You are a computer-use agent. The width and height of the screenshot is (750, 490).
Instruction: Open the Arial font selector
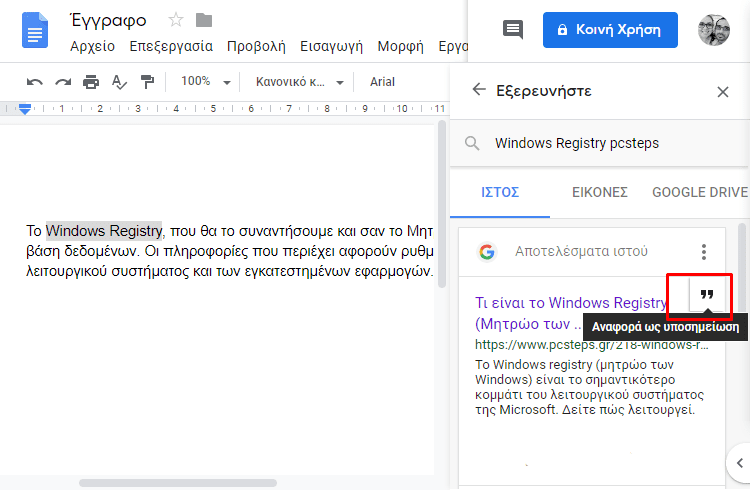click(x=382, y=82)
